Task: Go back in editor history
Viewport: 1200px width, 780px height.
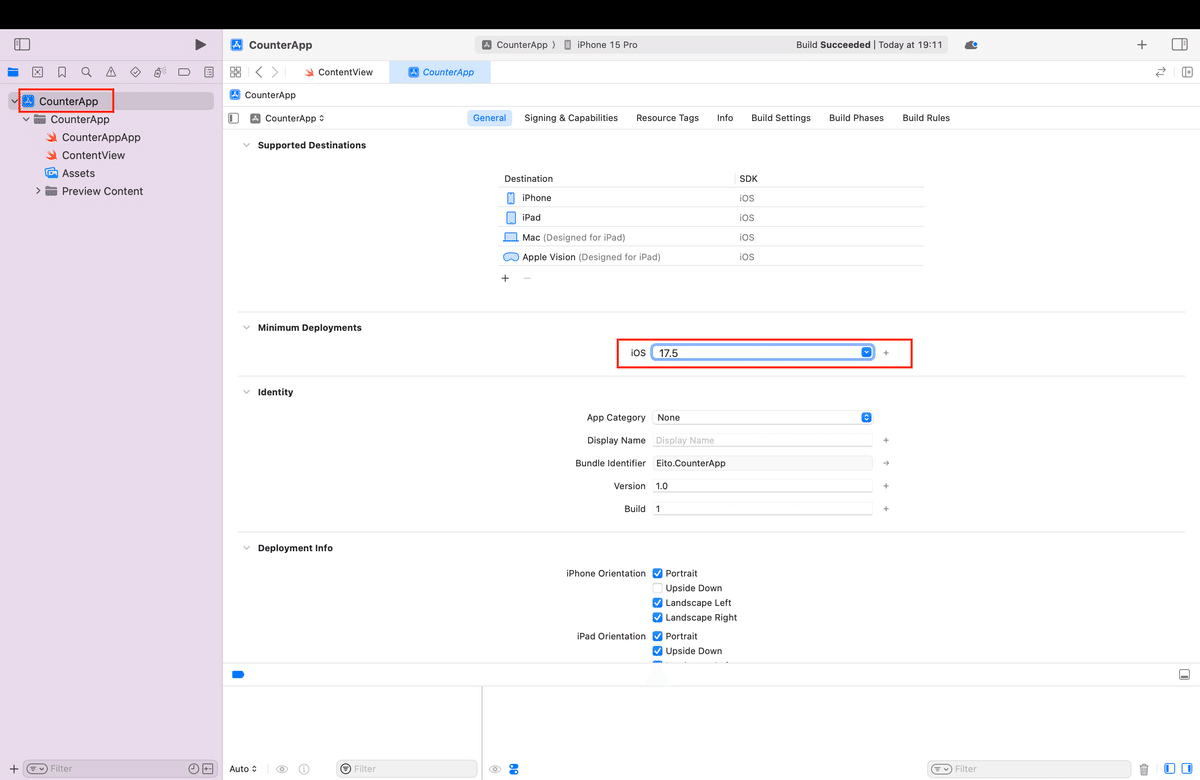Action: (259, 72)
